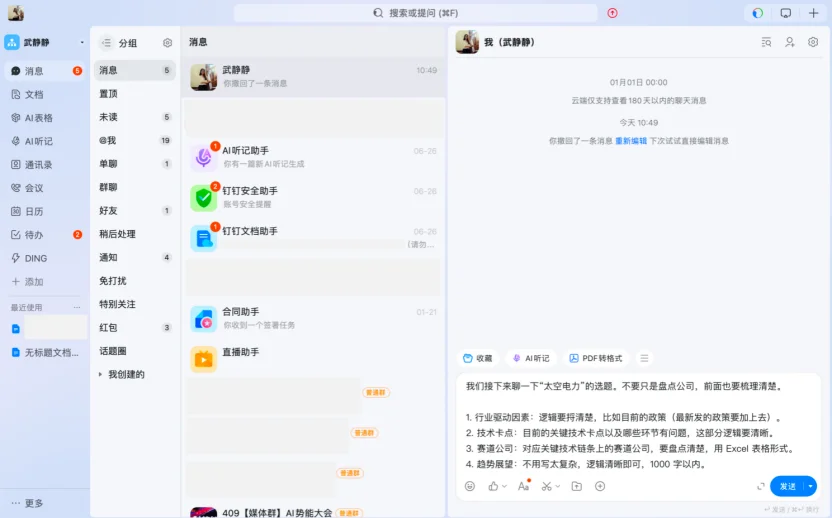Click the AI听记 quick action button
Screen dimensions: 832x518
coord(531,358)
